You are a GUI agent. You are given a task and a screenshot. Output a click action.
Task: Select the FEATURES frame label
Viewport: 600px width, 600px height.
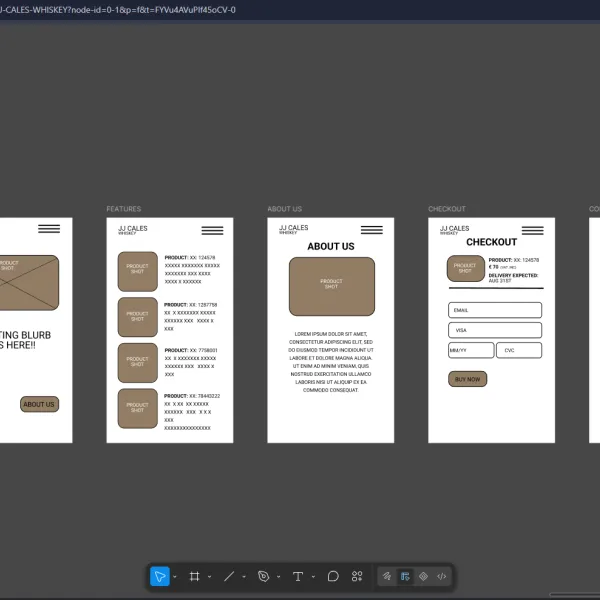[124, 209]
